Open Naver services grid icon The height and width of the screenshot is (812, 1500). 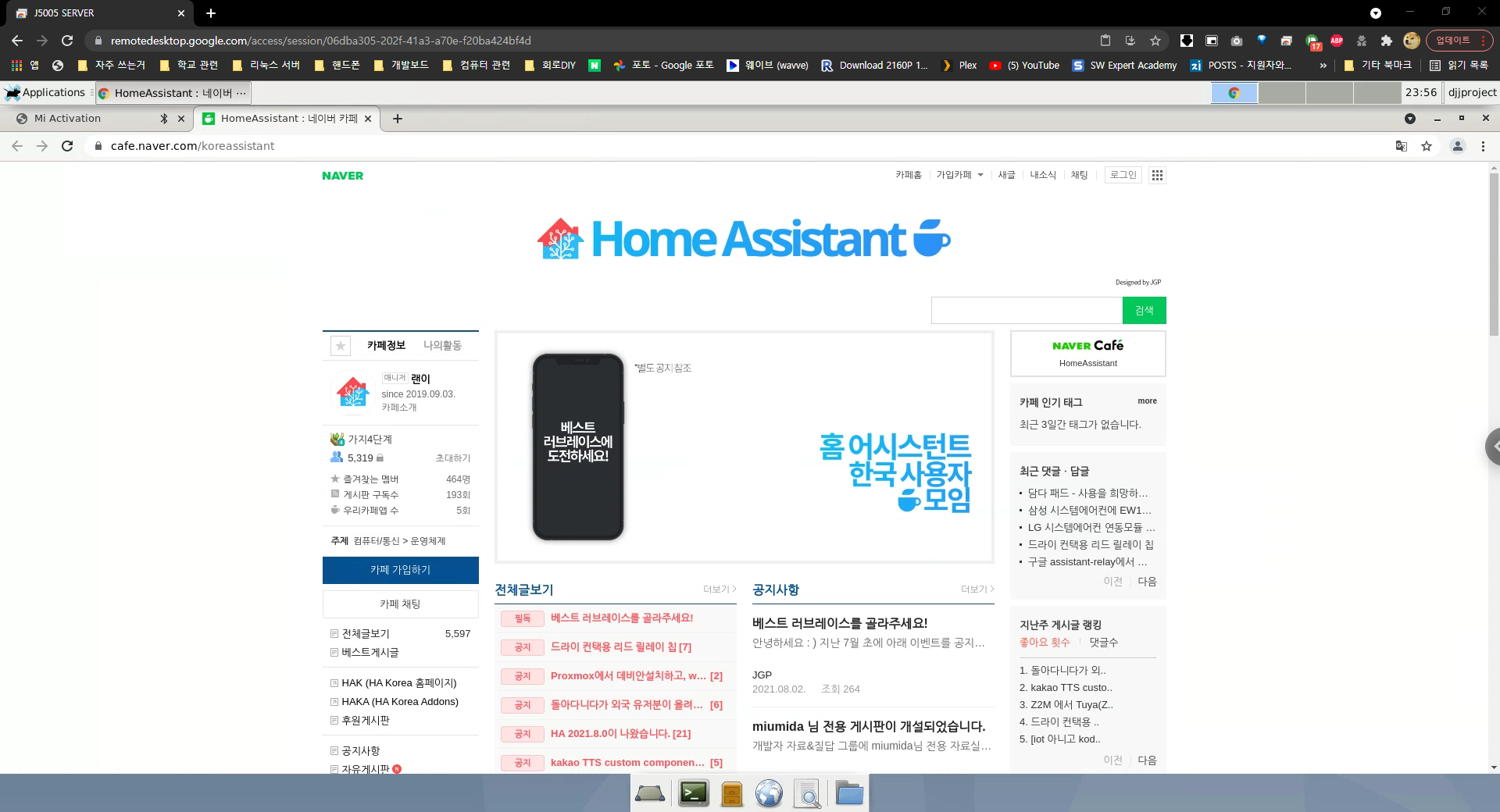pos(1158,175)
